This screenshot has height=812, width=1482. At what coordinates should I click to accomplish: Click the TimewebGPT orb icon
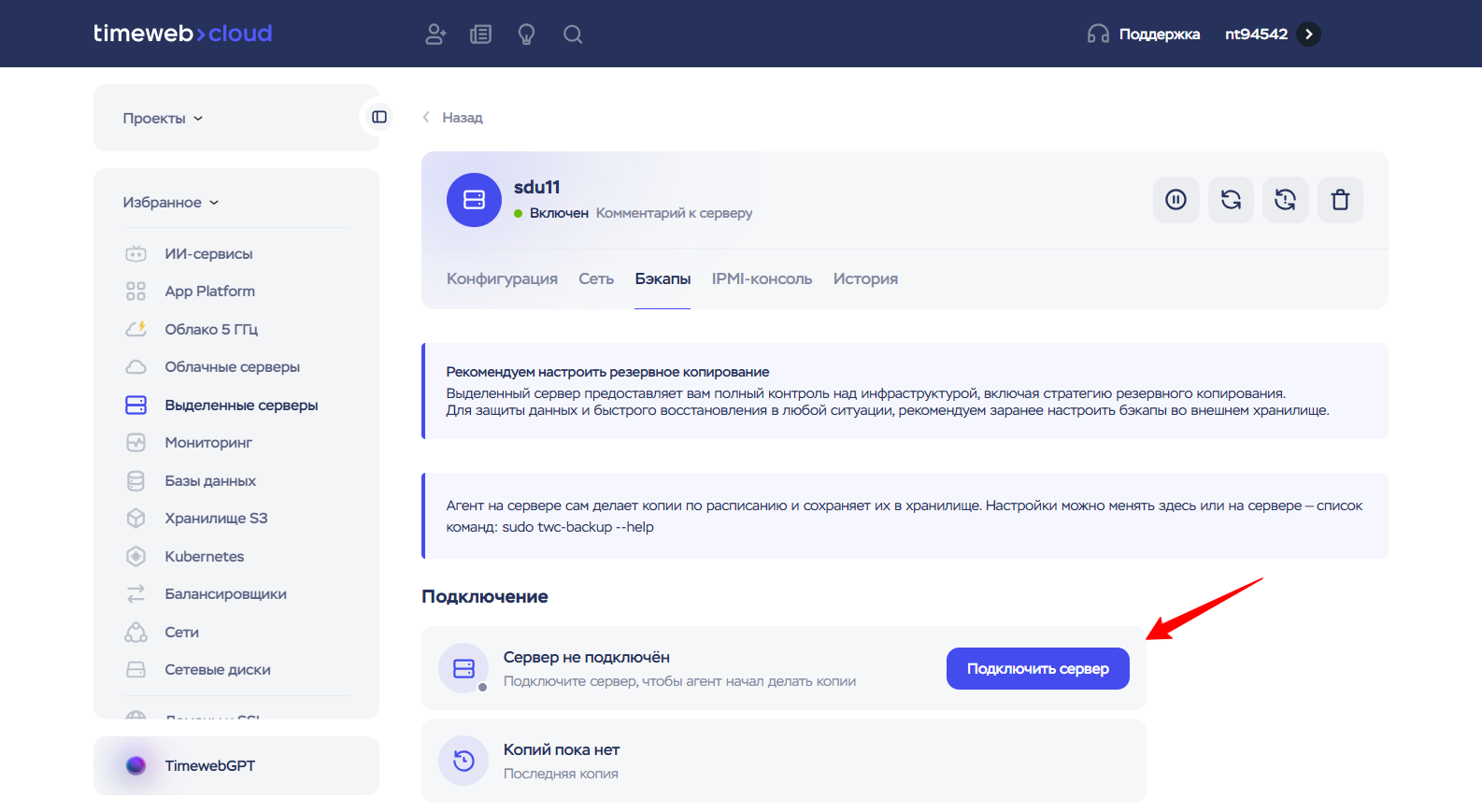[x=136, y=766]
